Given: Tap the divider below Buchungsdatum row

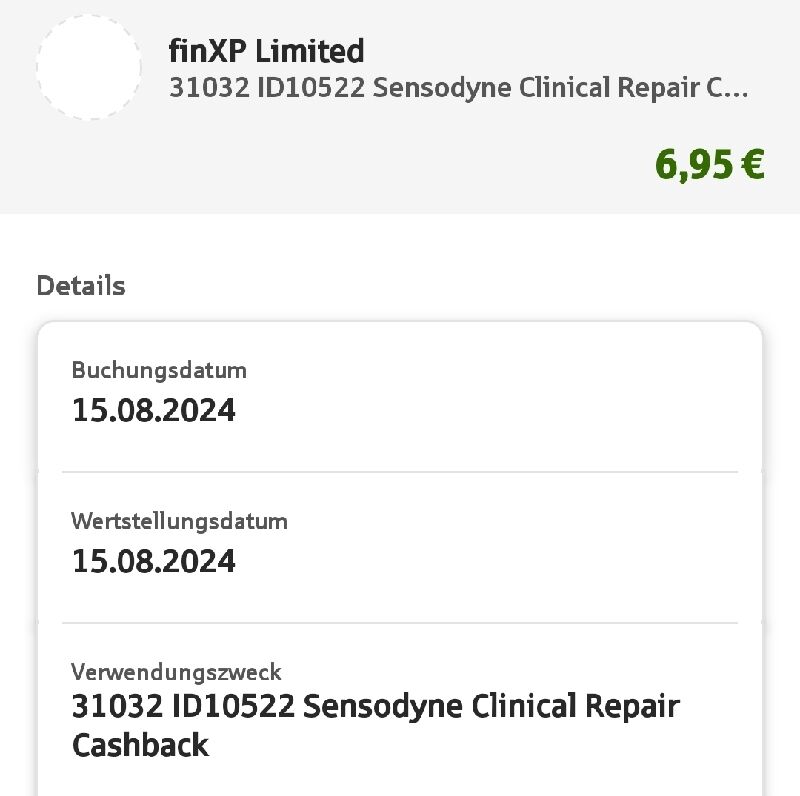Looking at the screenshot, I should 400,472.
